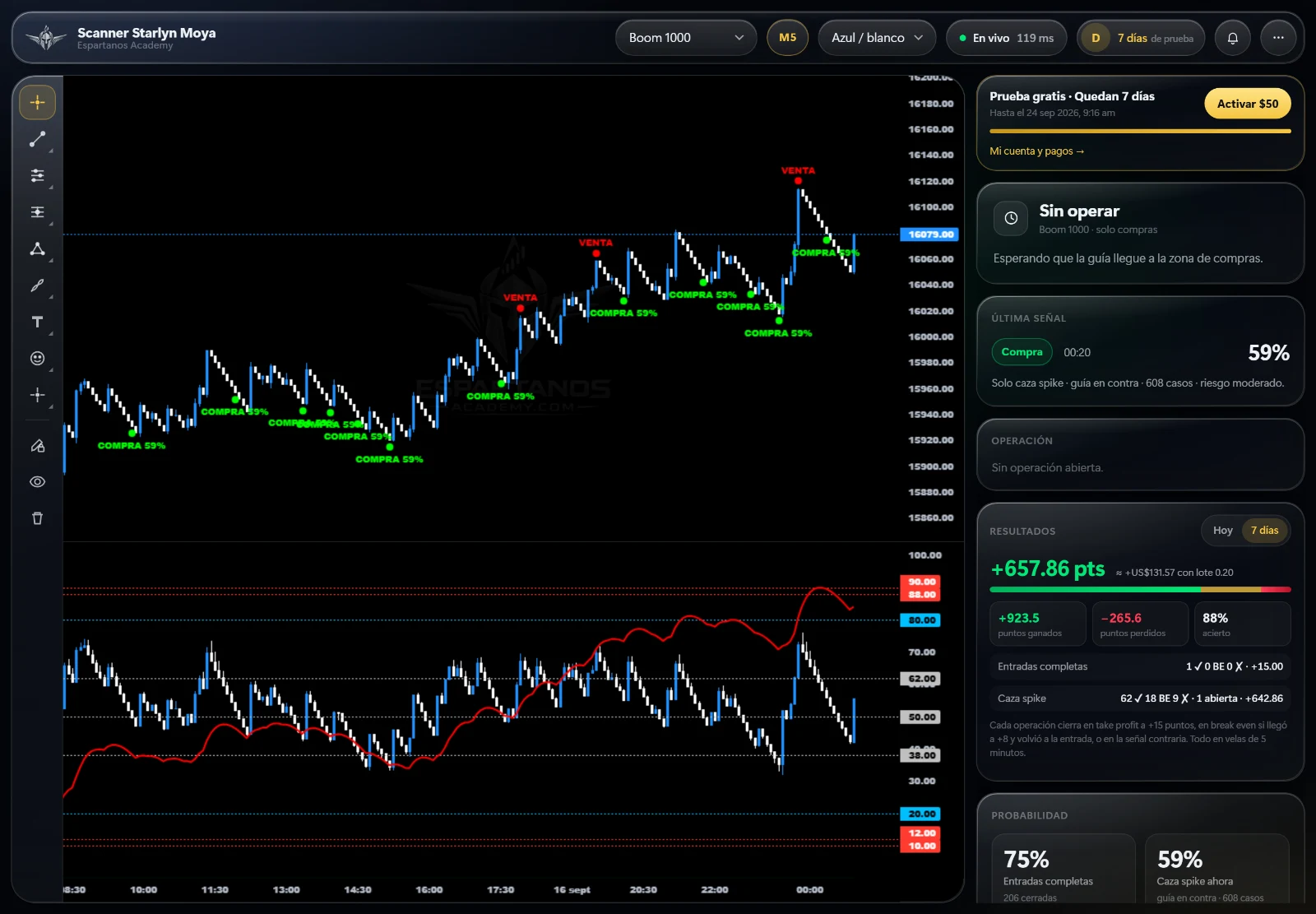The image size is (1316, 914).
Task: Open notifications bell
Action: pyautogui.click(x=1232, y=38)
